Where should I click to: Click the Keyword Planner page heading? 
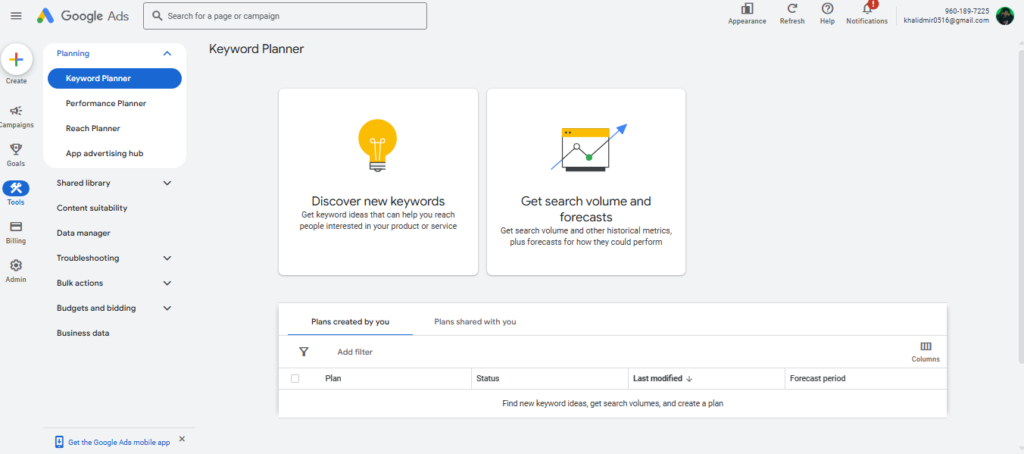coord(256,49)
